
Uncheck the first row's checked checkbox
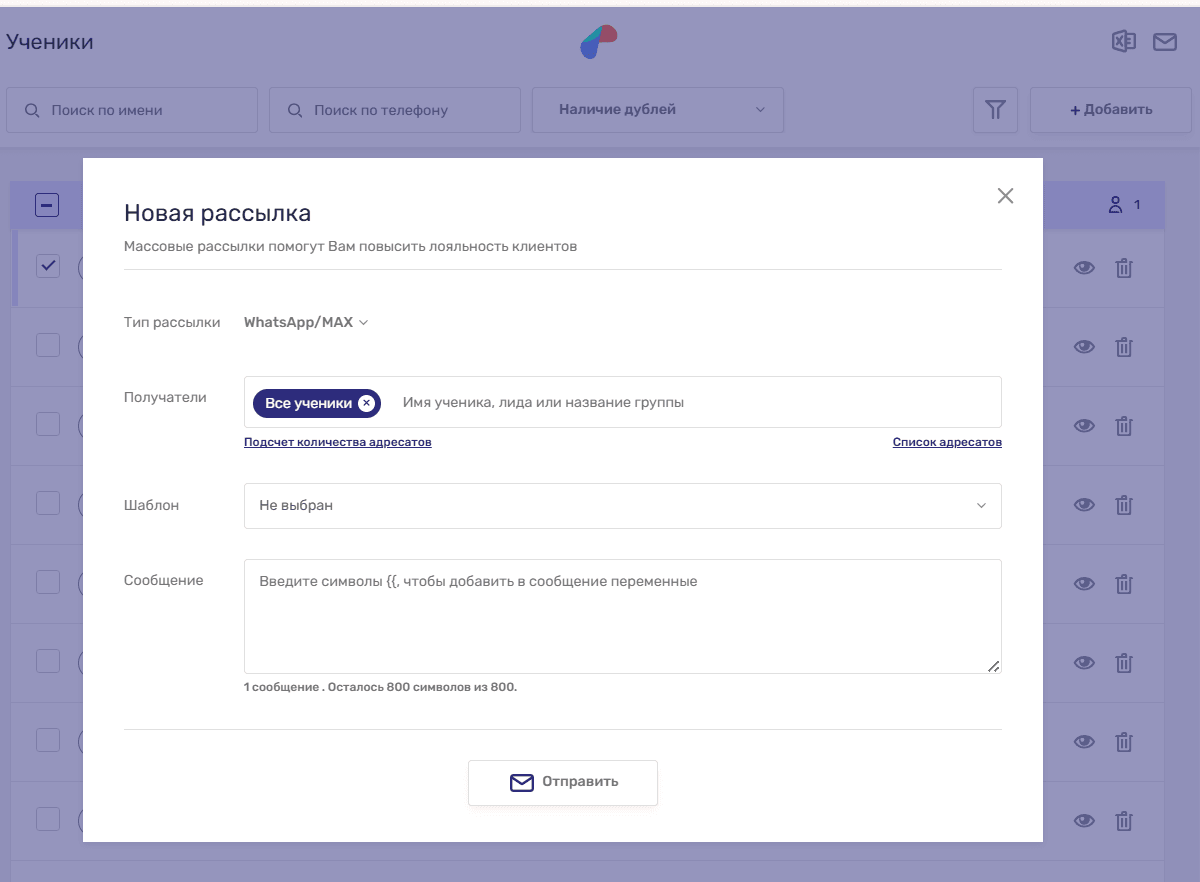tap(48, 266)
